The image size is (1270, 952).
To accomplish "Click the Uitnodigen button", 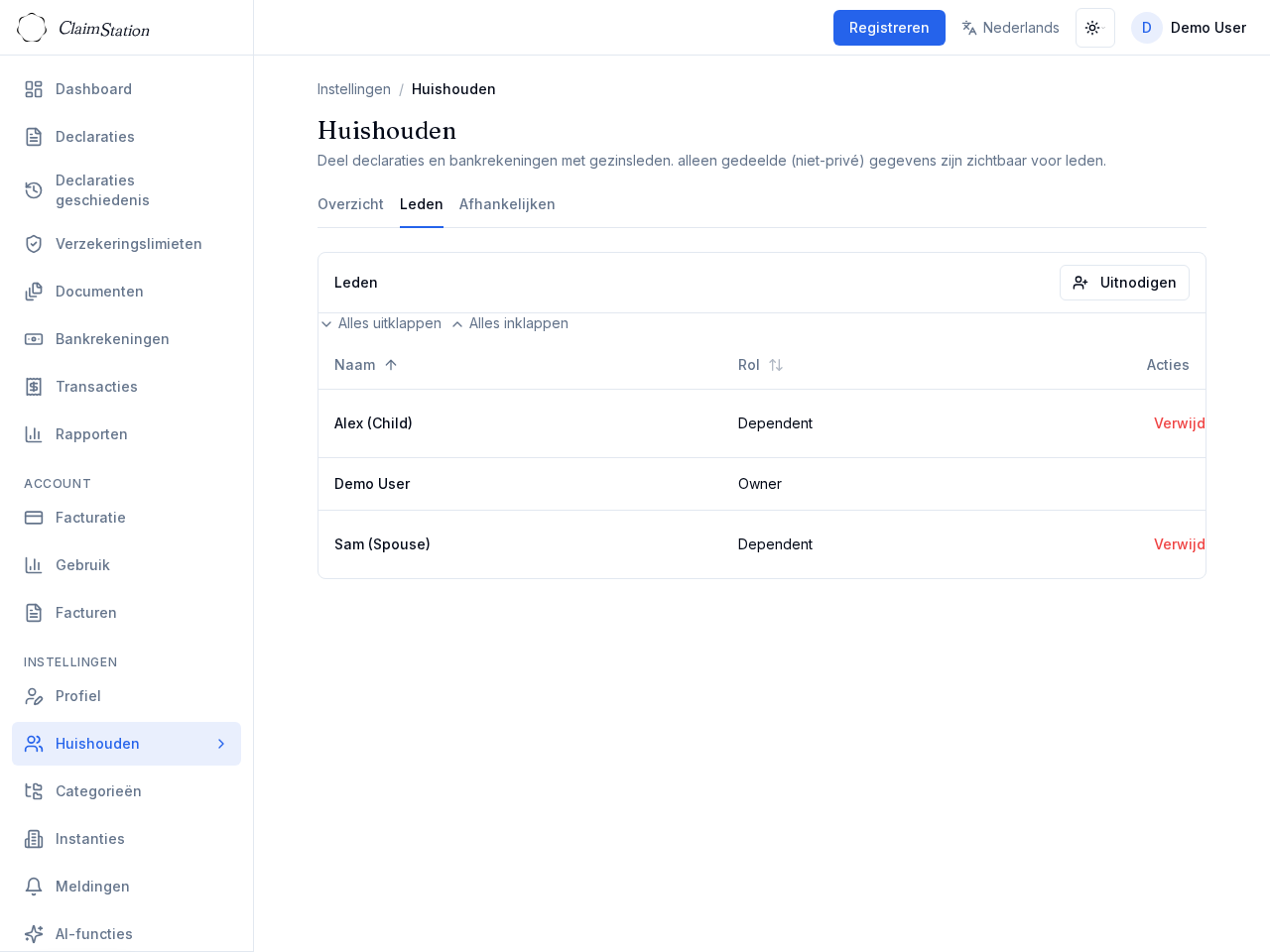I will (x=1124, y=283).
